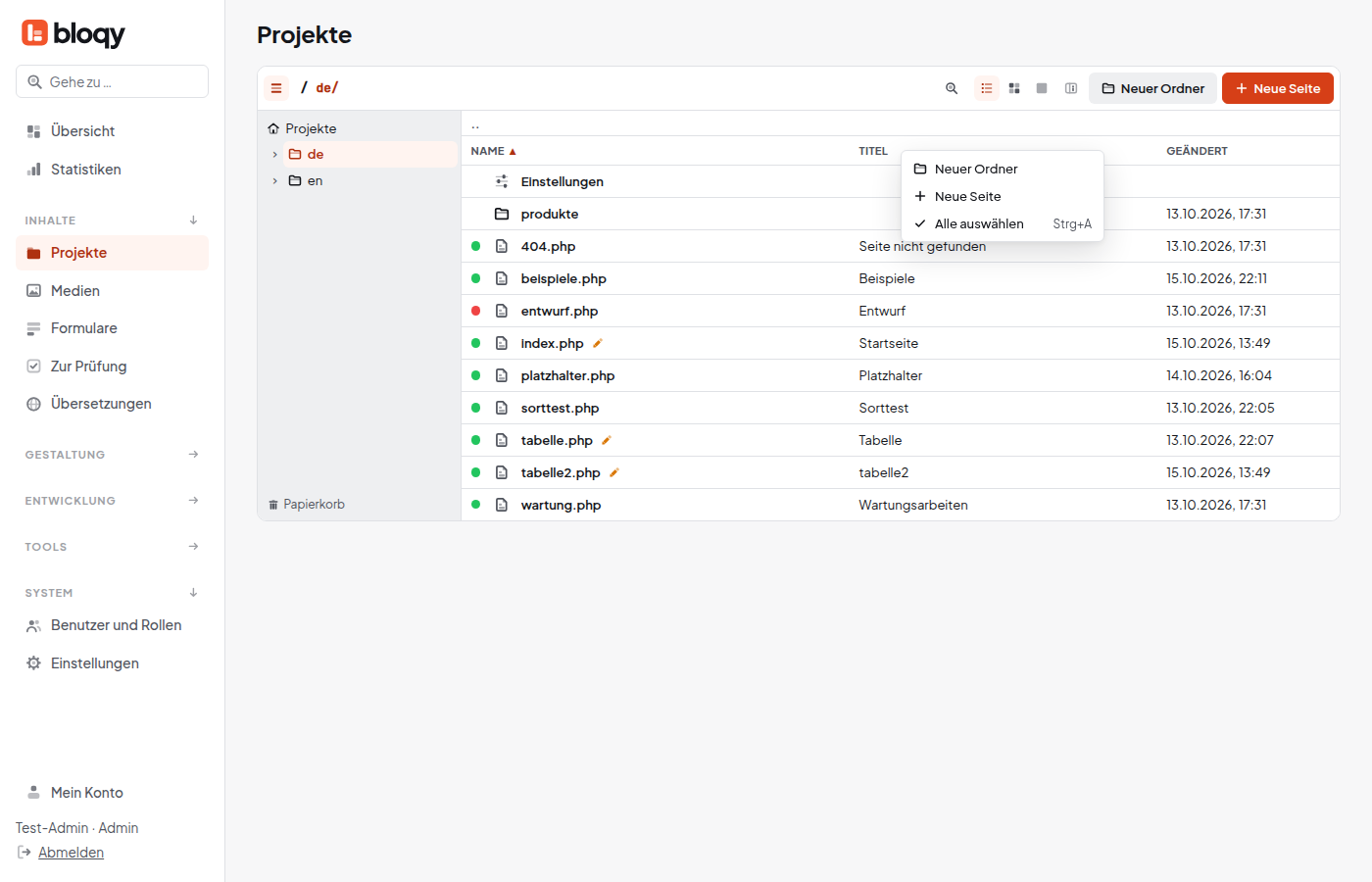Click the pencil icon next to tabelle2.php
The height and width of the screenshot is (882, 1372).
614,472
